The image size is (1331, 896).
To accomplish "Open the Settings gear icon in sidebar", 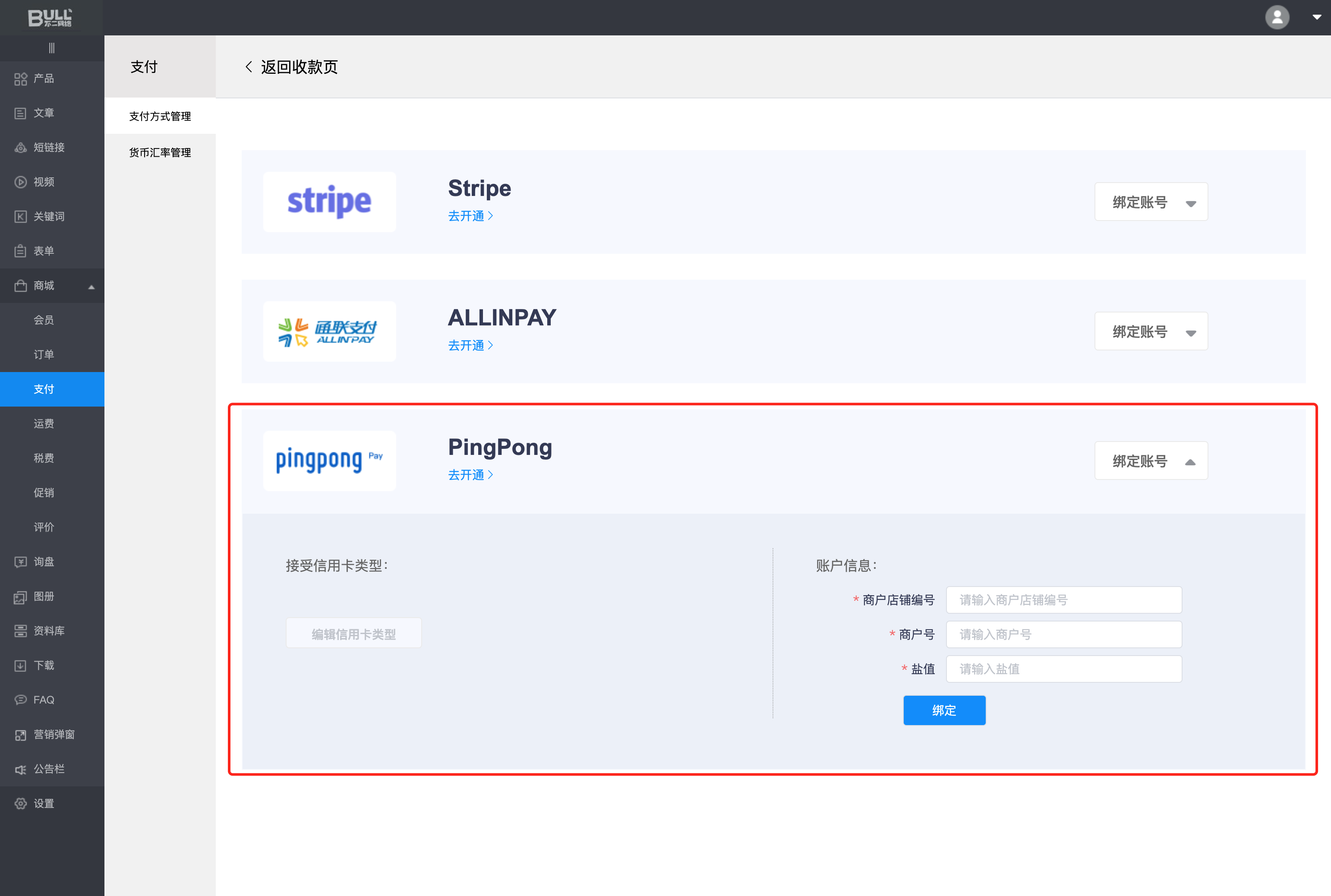I will click(21, 804).
